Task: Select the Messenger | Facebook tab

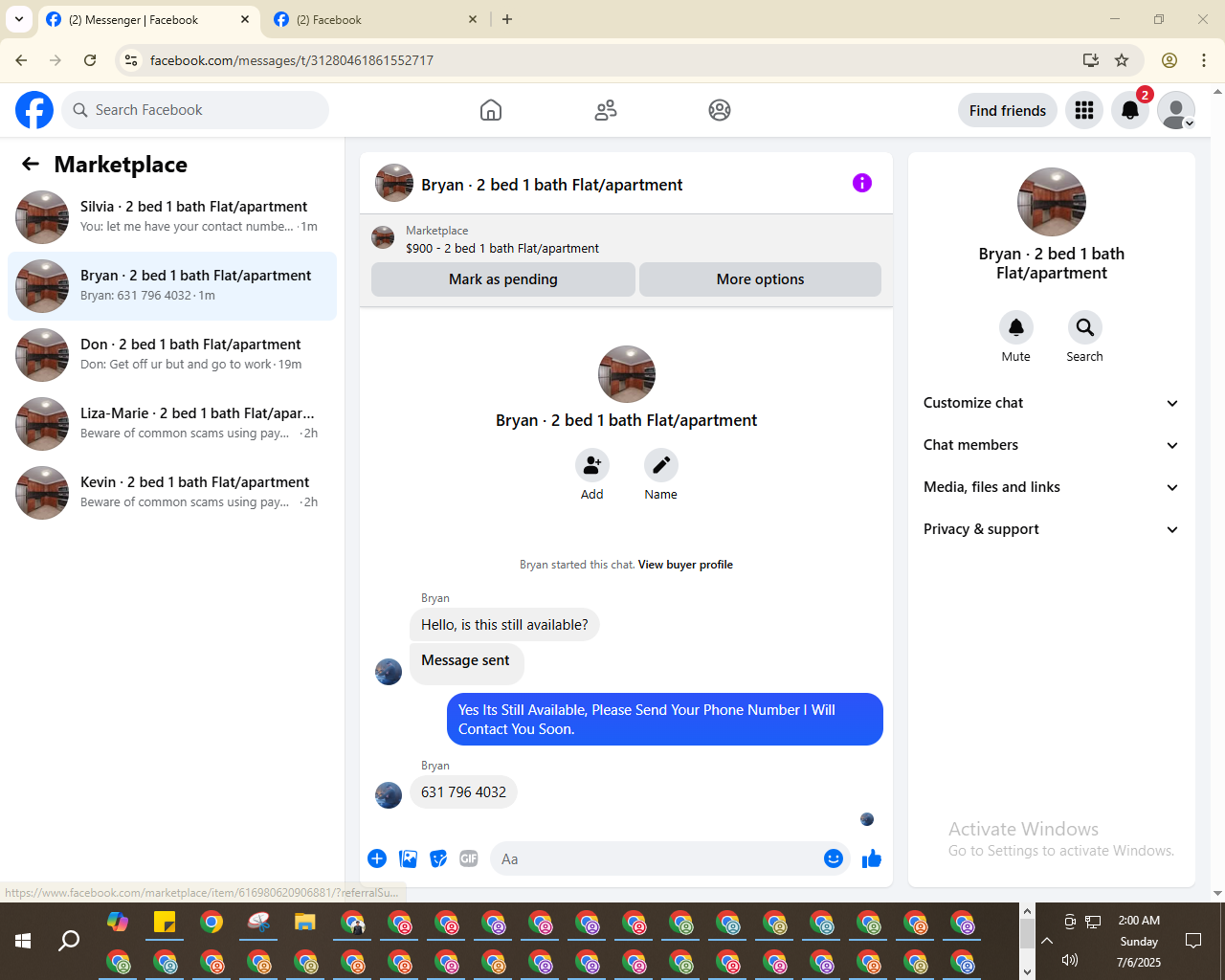Action: click(x=148, y=19)
